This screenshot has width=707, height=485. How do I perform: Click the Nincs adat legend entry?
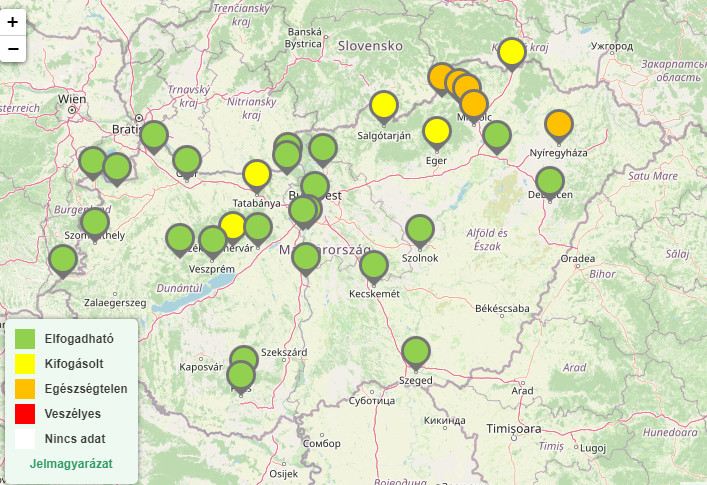tap(75, 438)
